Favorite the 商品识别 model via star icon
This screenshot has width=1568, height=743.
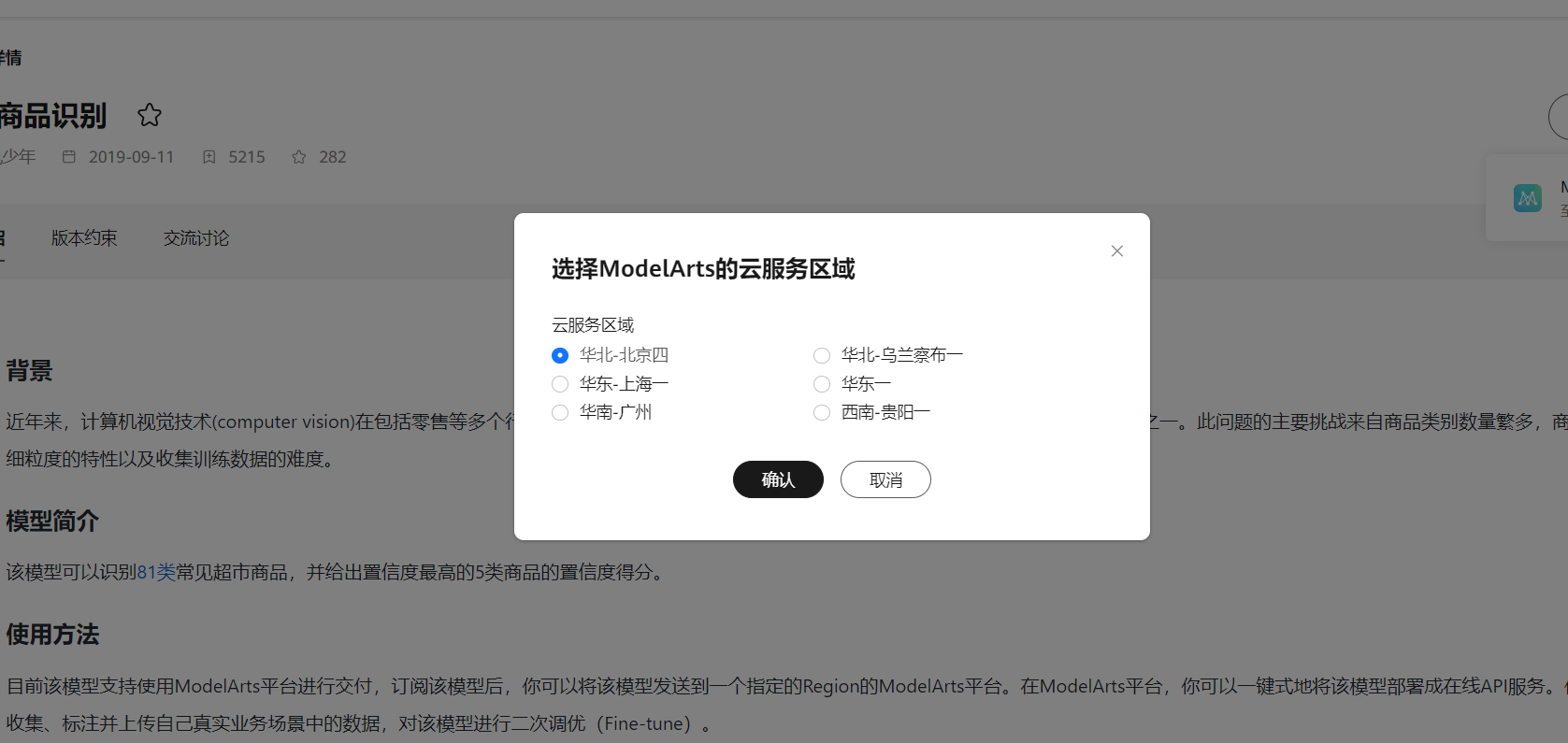tap(150, 115)
